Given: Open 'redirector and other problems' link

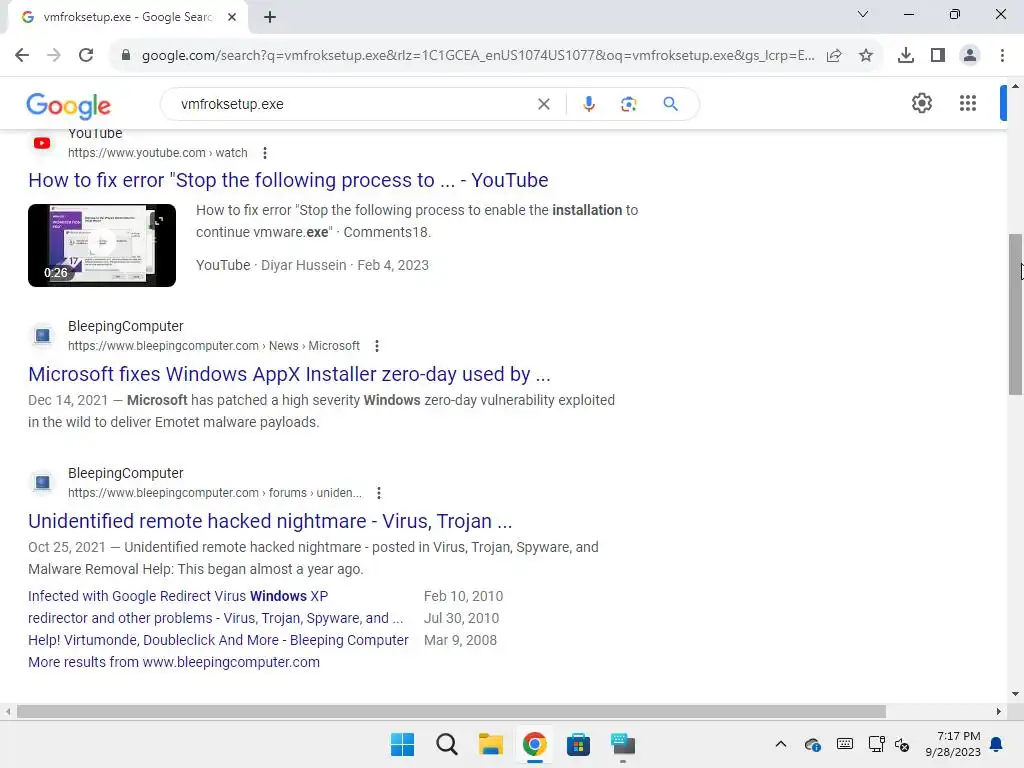Looking at the screenshot, I should click(216, 618).
